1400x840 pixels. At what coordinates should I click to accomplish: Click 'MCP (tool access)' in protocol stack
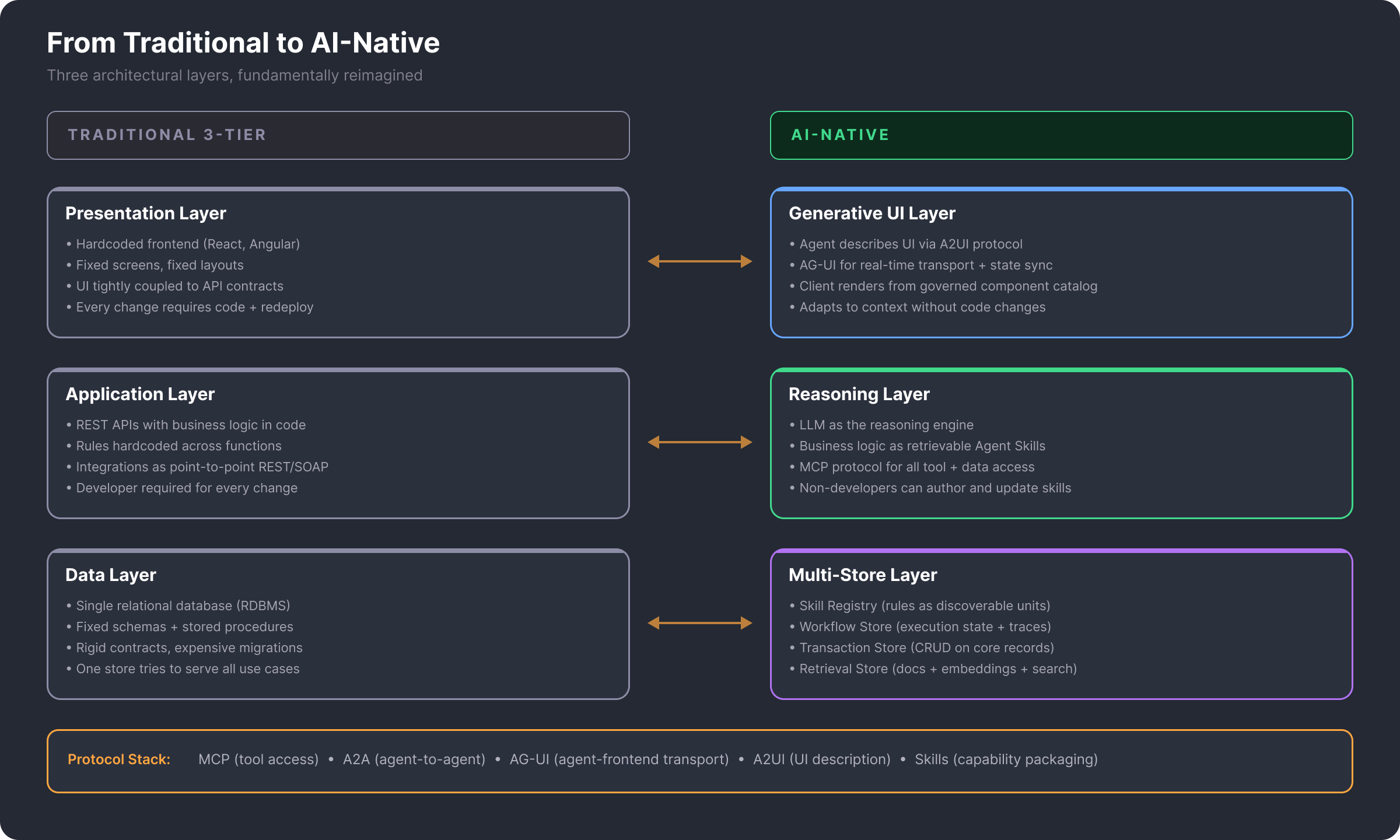click(x=258, y=759)
